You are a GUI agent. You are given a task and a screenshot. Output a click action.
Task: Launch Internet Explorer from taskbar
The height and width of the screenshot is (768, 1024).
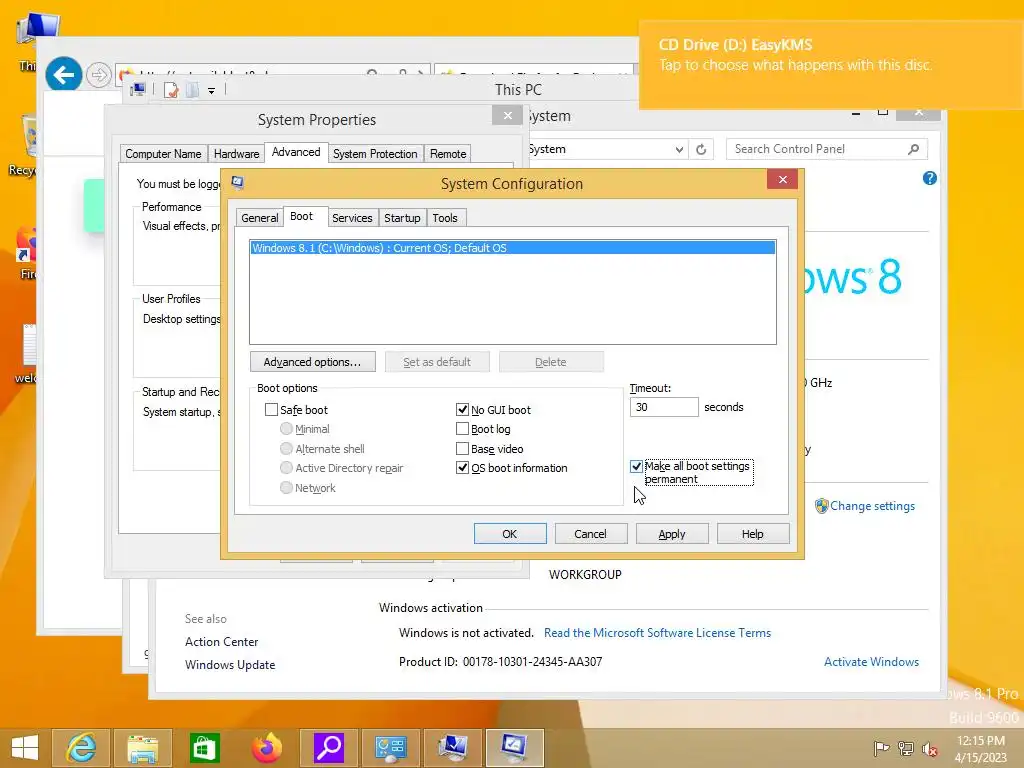pyautogui.click(x=81, y=748)
